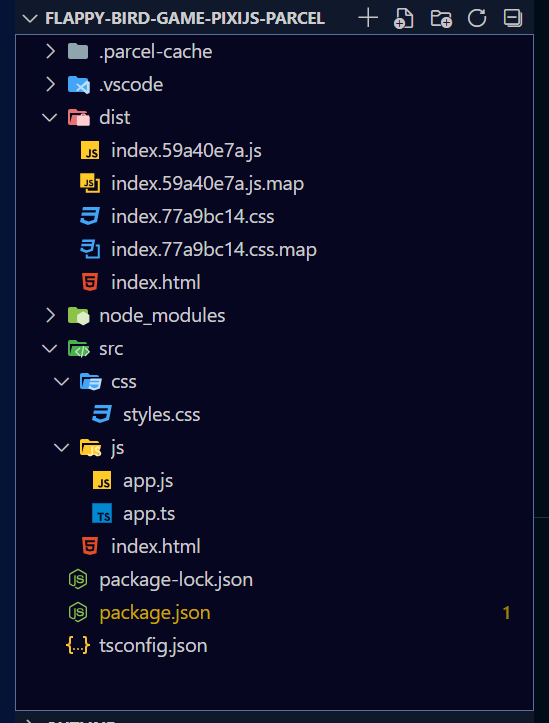Click the node_modules folder icon

click(78, 316)
